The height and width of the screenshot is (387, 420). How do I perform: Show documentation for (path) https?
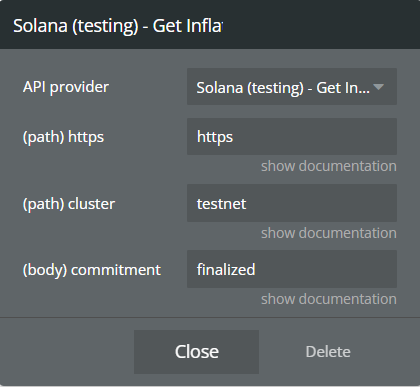click(329, 166)
